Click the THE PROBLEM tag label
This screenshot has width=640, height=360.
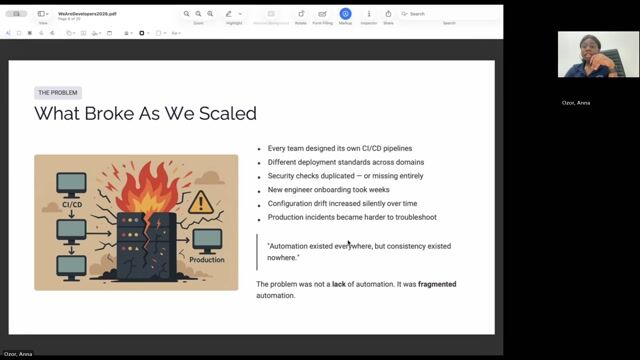tap(58, 93)
